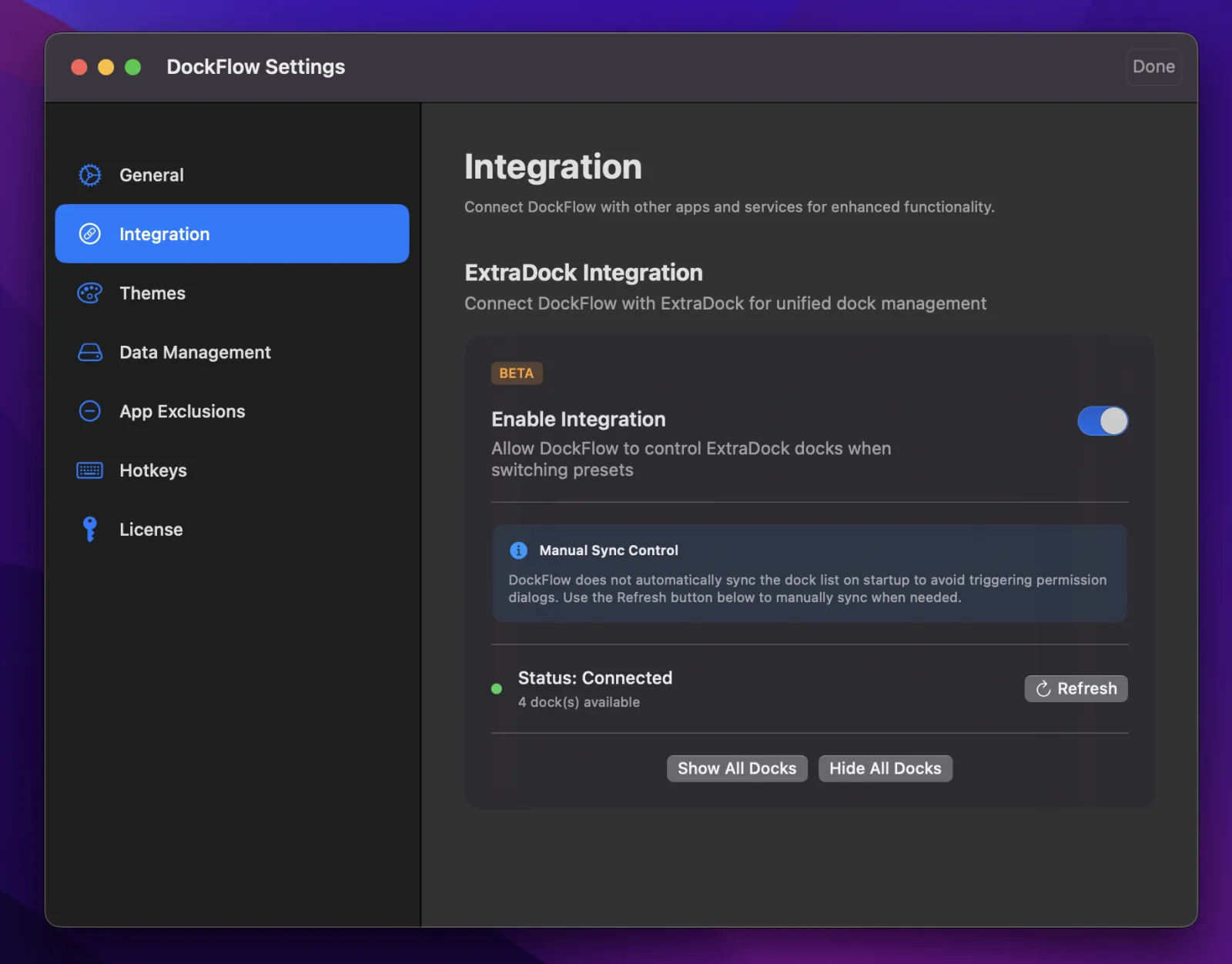
Task: Click the Done button
Action: (x=1153, y=67)
